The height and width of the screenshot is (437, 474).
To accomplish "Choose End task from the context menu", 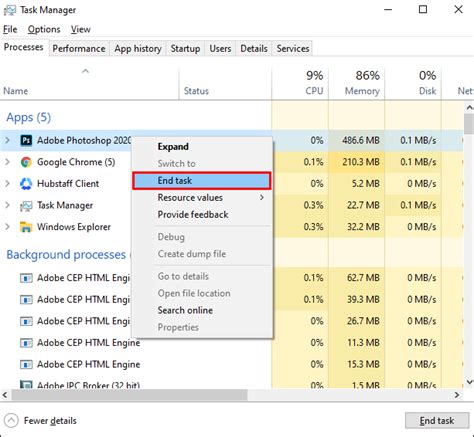I will point(202,181).
